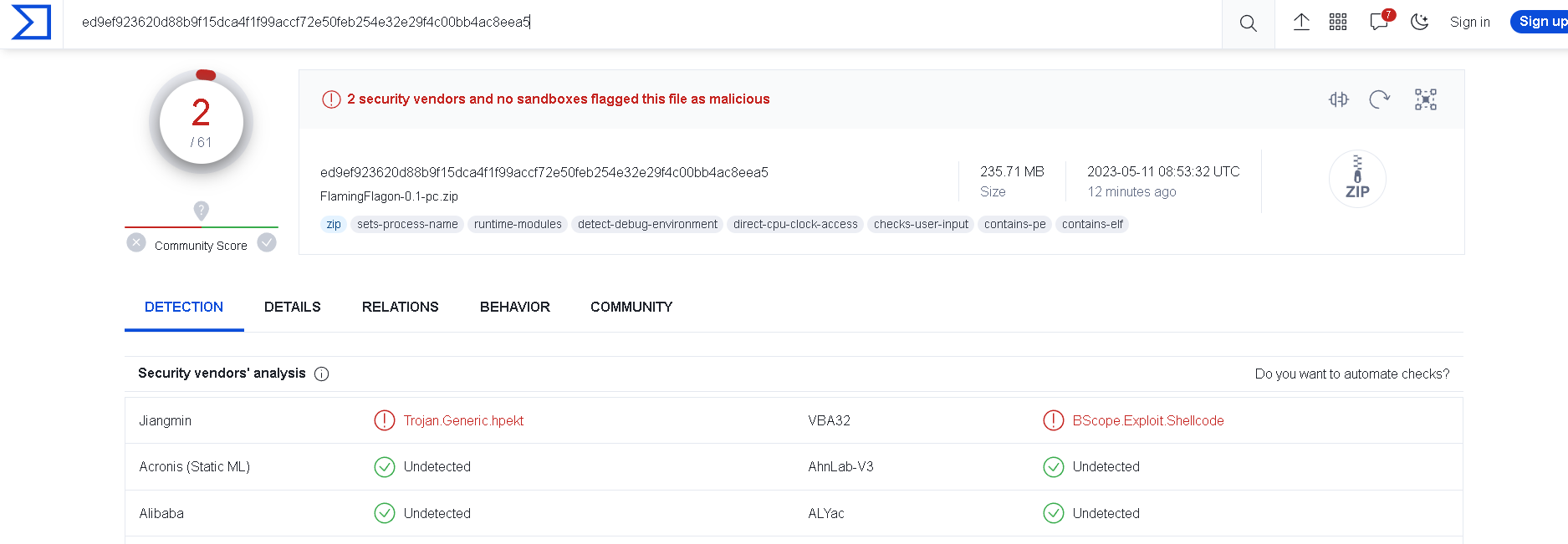Click 'Do you want to automate checks?' link

coord(1351,374)
